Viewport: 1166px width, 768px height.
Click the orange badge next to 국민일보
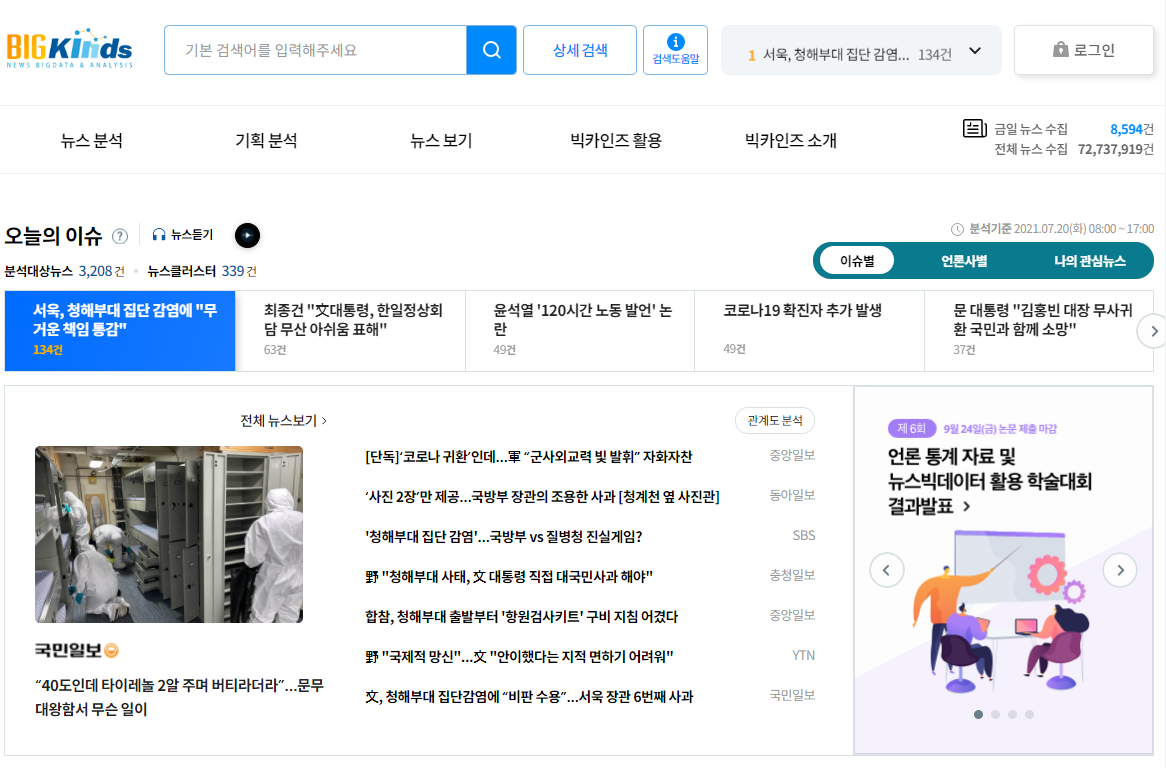pos(112,651)
